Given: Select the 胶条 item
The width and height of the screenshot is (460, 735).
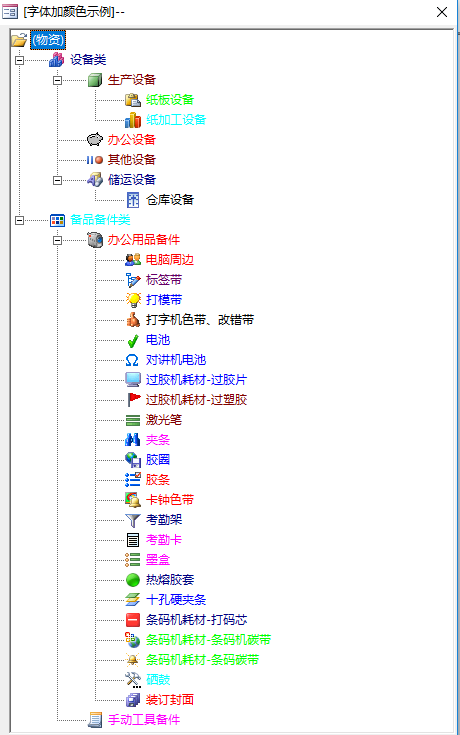Looking at the screenshot, I should (x=158, y=480).
